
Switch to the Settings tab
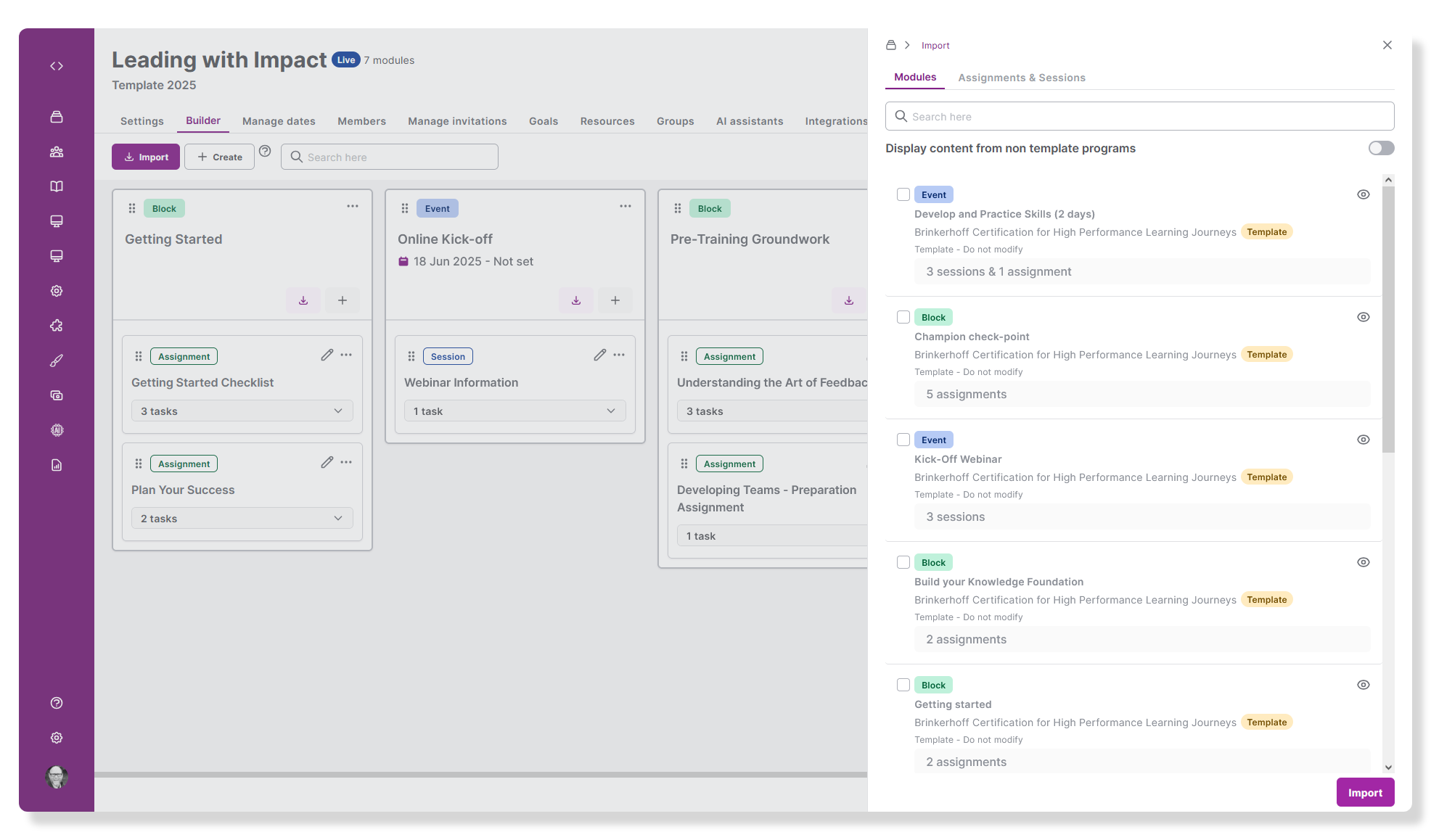click(142, 121)
